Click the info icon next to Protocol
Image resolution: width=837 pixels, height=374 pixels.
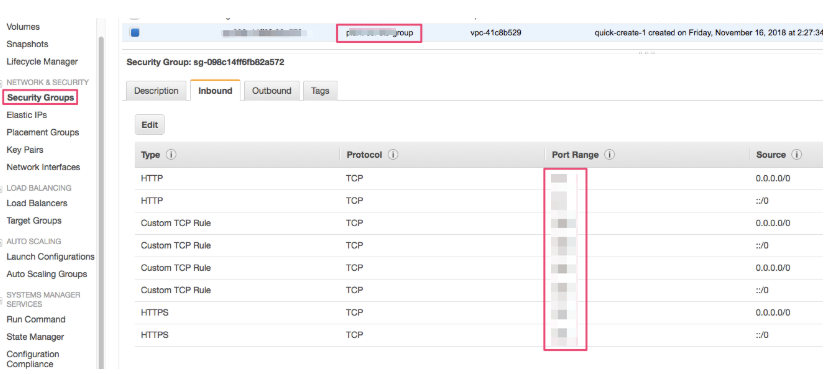tap(393, 155)
